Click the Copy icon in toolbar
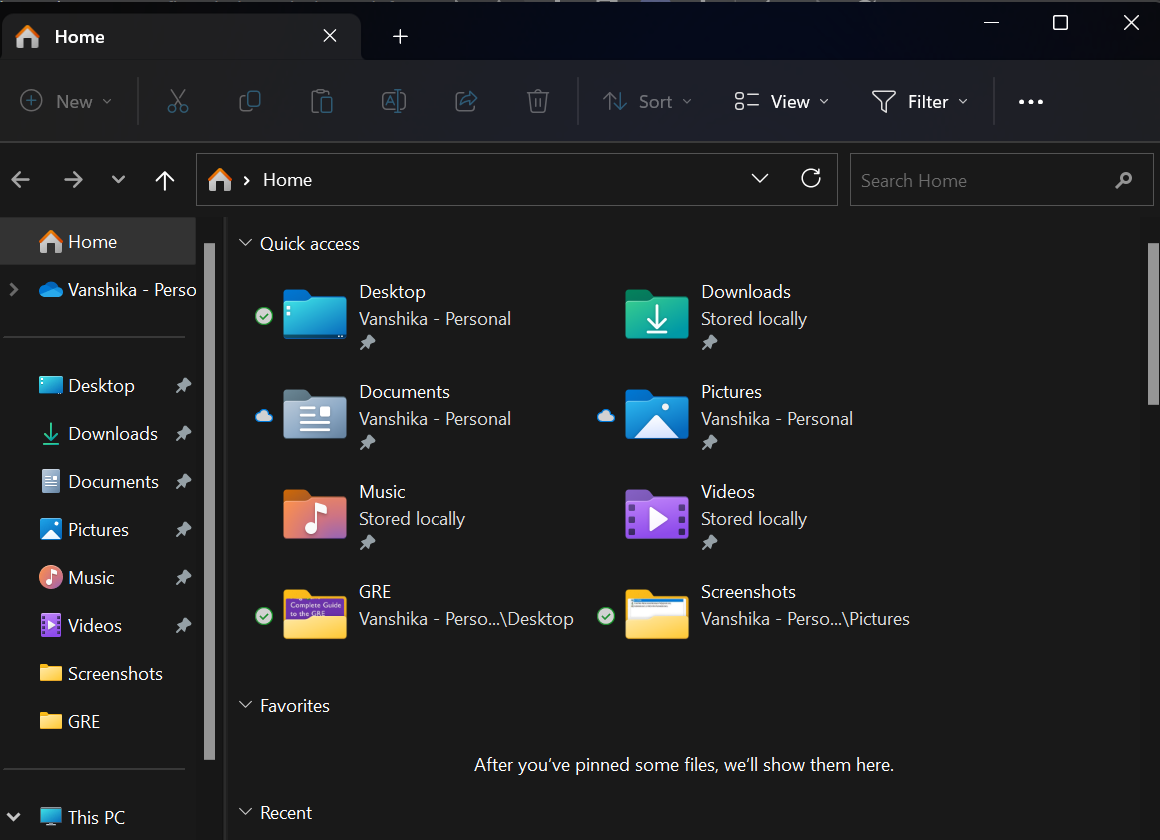1160x840 pixels. pos(250,101)
